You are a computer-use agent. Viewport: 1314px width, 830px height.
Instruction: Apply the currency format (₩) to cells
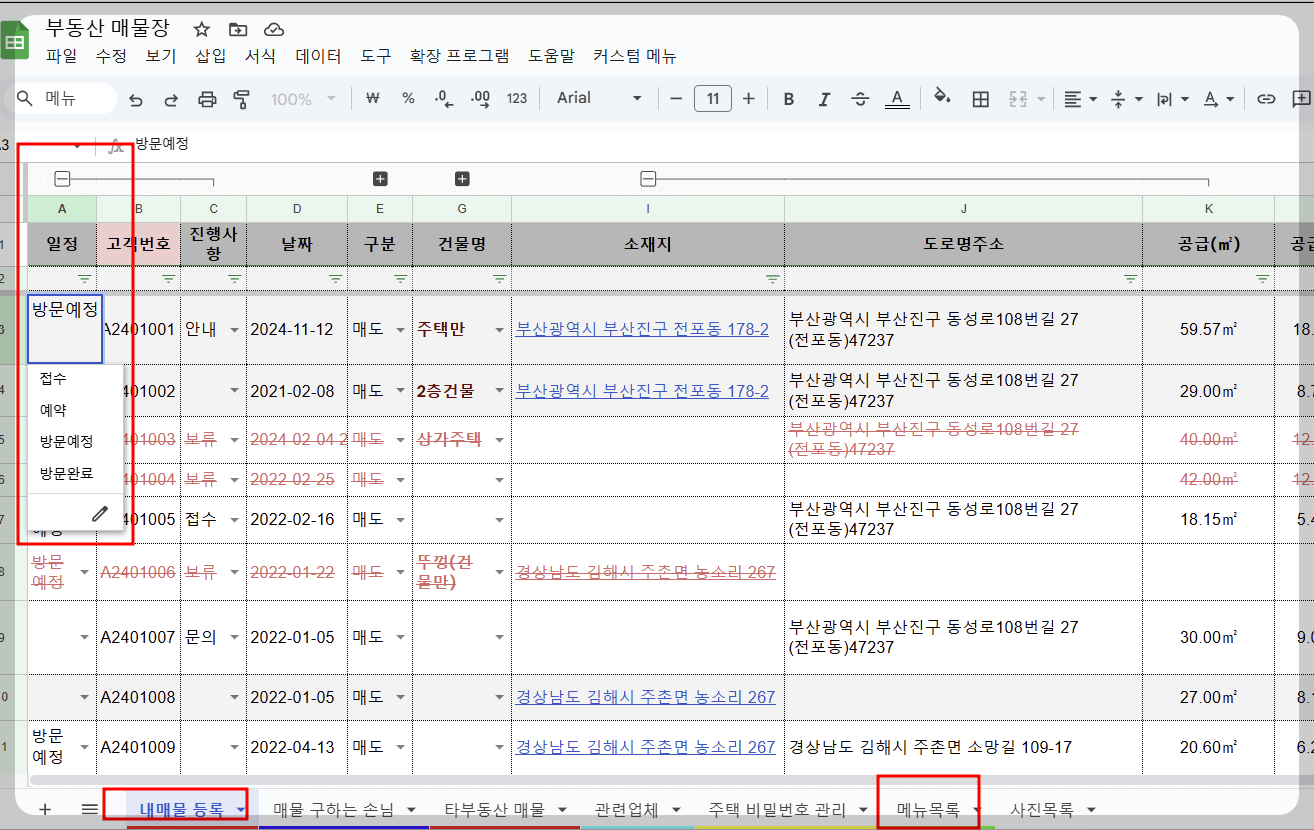(371, 98)
